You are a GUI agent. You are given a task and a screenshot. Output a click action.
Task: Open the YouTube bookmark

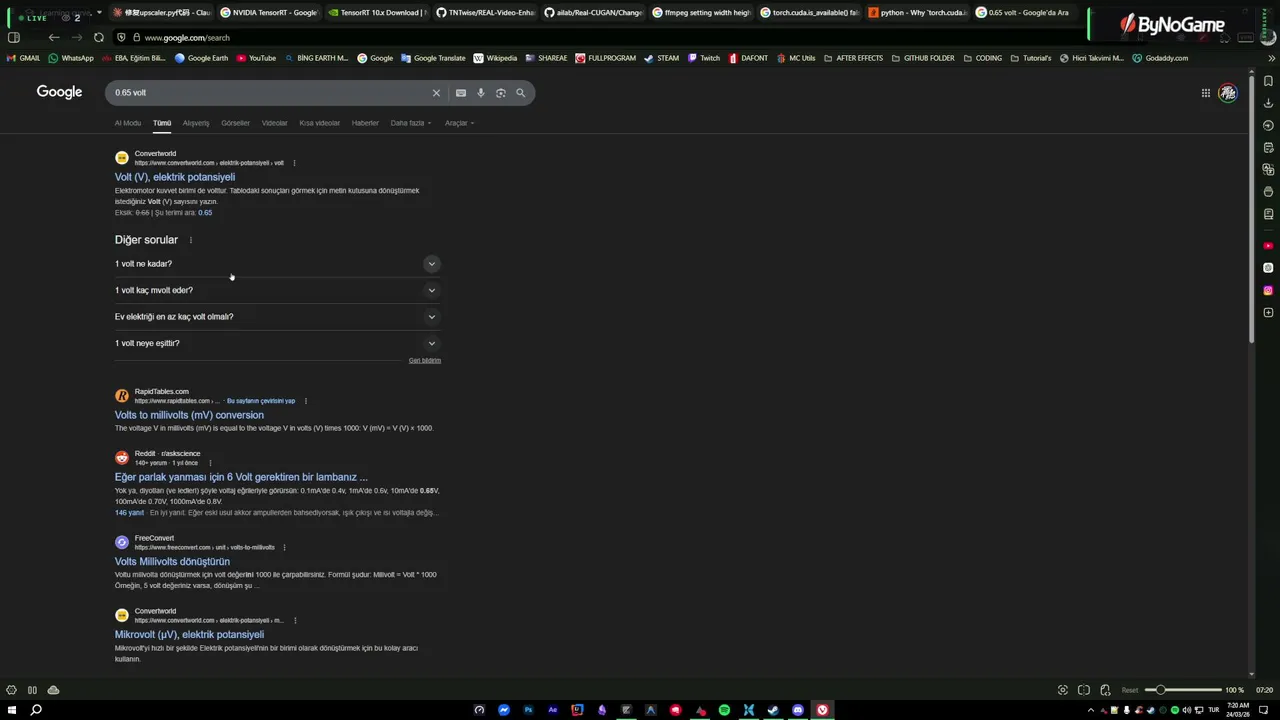pyautogui.click(x=256, y=58)
